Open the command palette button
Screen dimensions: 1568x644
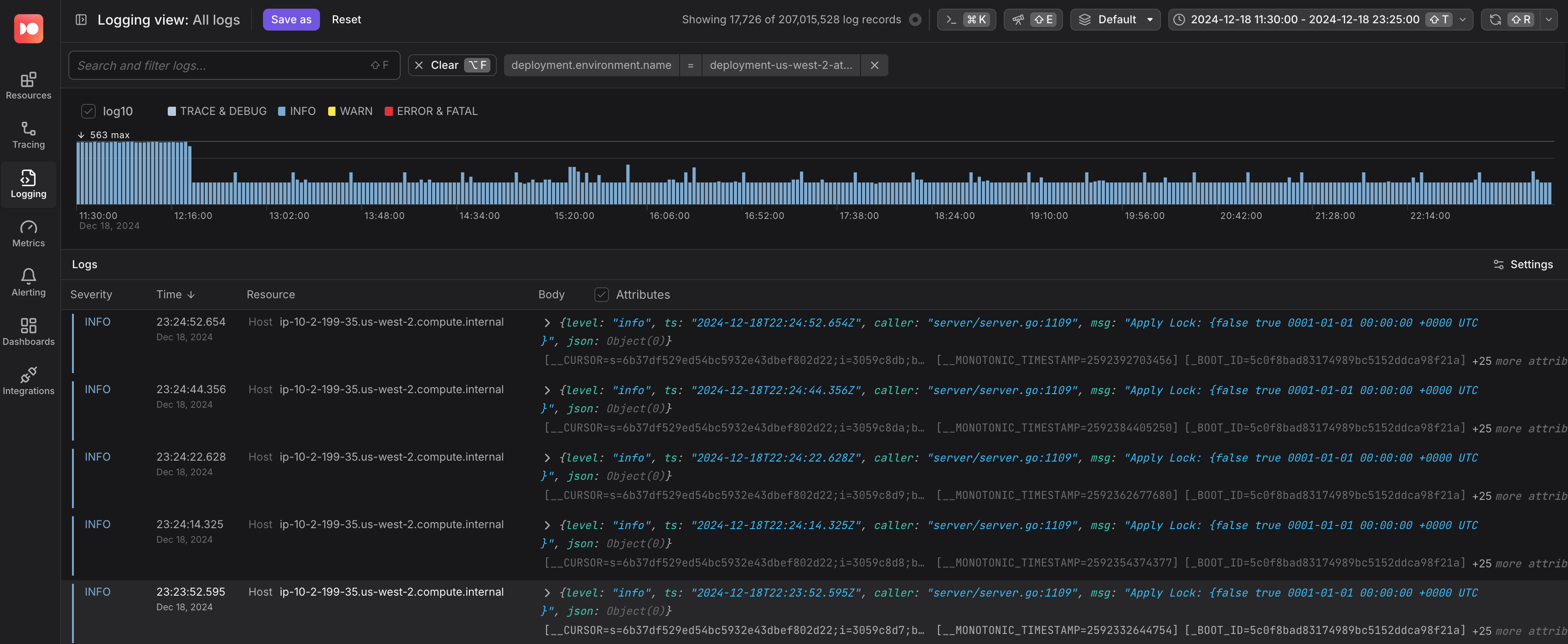966,20
